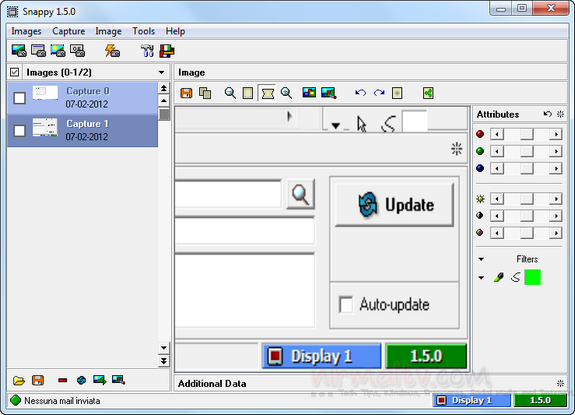Click the images list single up arrow
The image size is (575, 415).
point(164,100)
